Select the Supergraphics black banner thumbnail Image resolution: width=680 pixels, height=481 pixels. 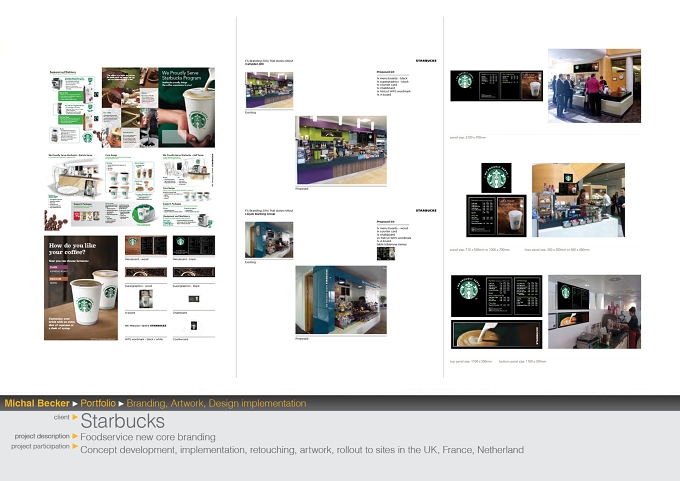[x=194, y=272]
